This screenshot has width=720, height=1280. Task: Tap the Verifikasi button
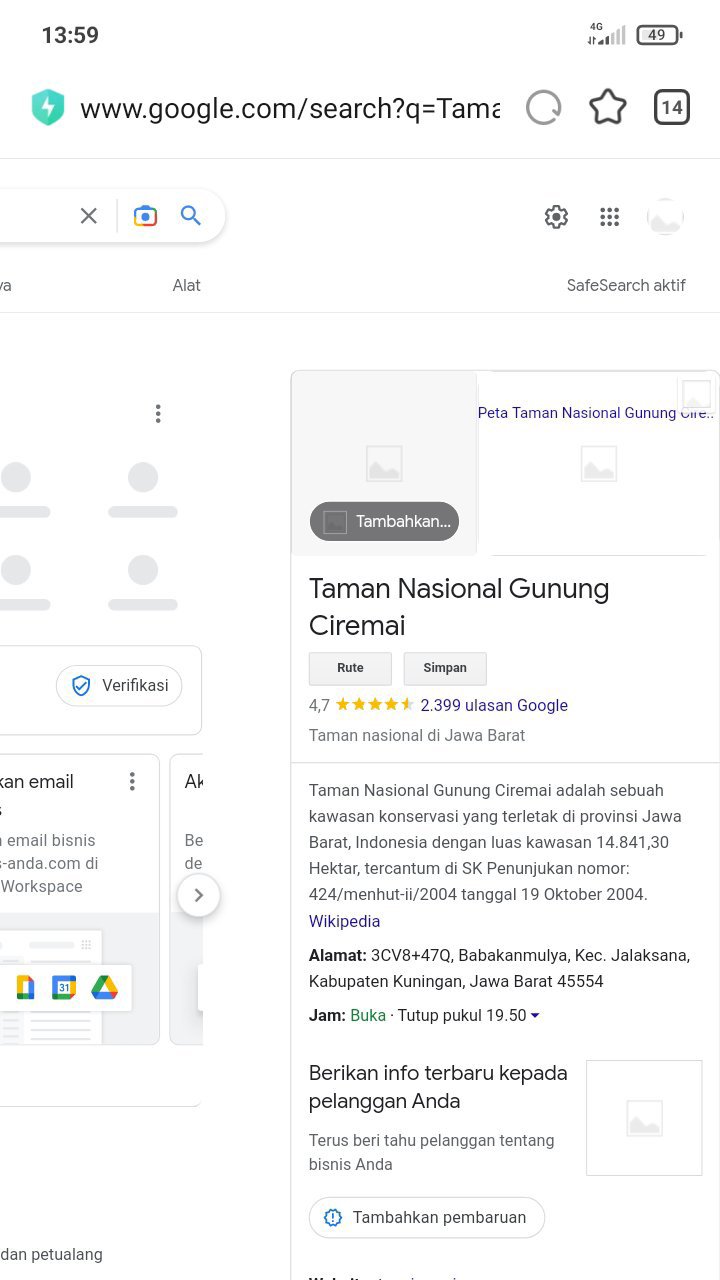click(119, 686)
